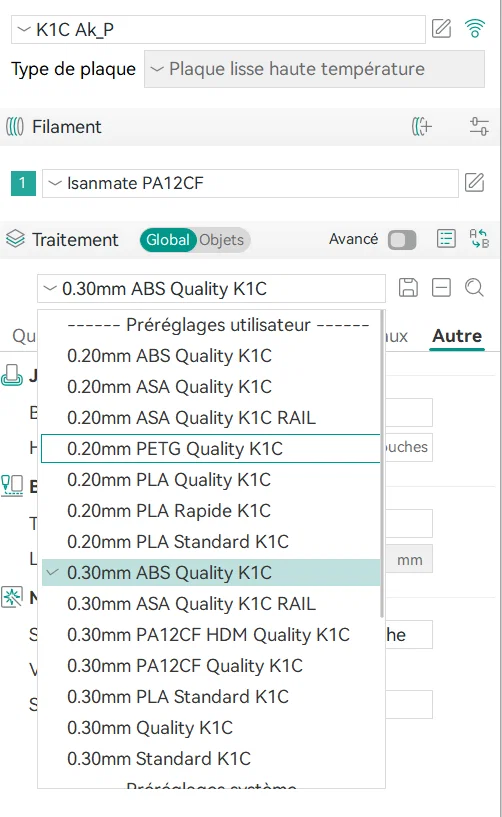Viewport: 502px width, 817px height.
Task: Open the settings list icon beside Avancé
Action: click(x=446, y=239)
